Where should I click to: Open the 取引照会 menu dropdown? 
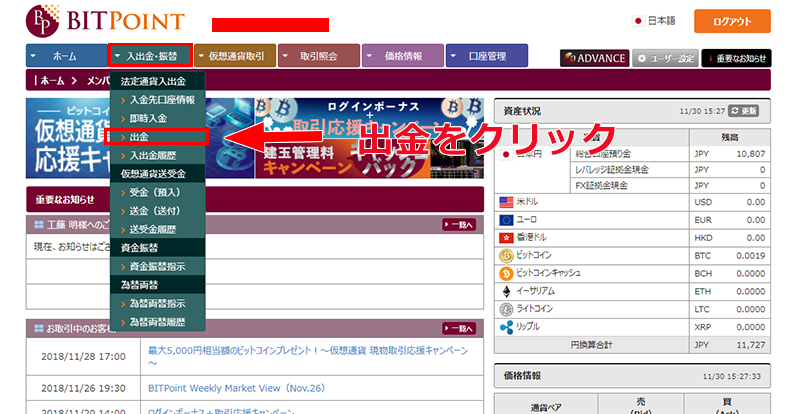[x=319, y=56]
